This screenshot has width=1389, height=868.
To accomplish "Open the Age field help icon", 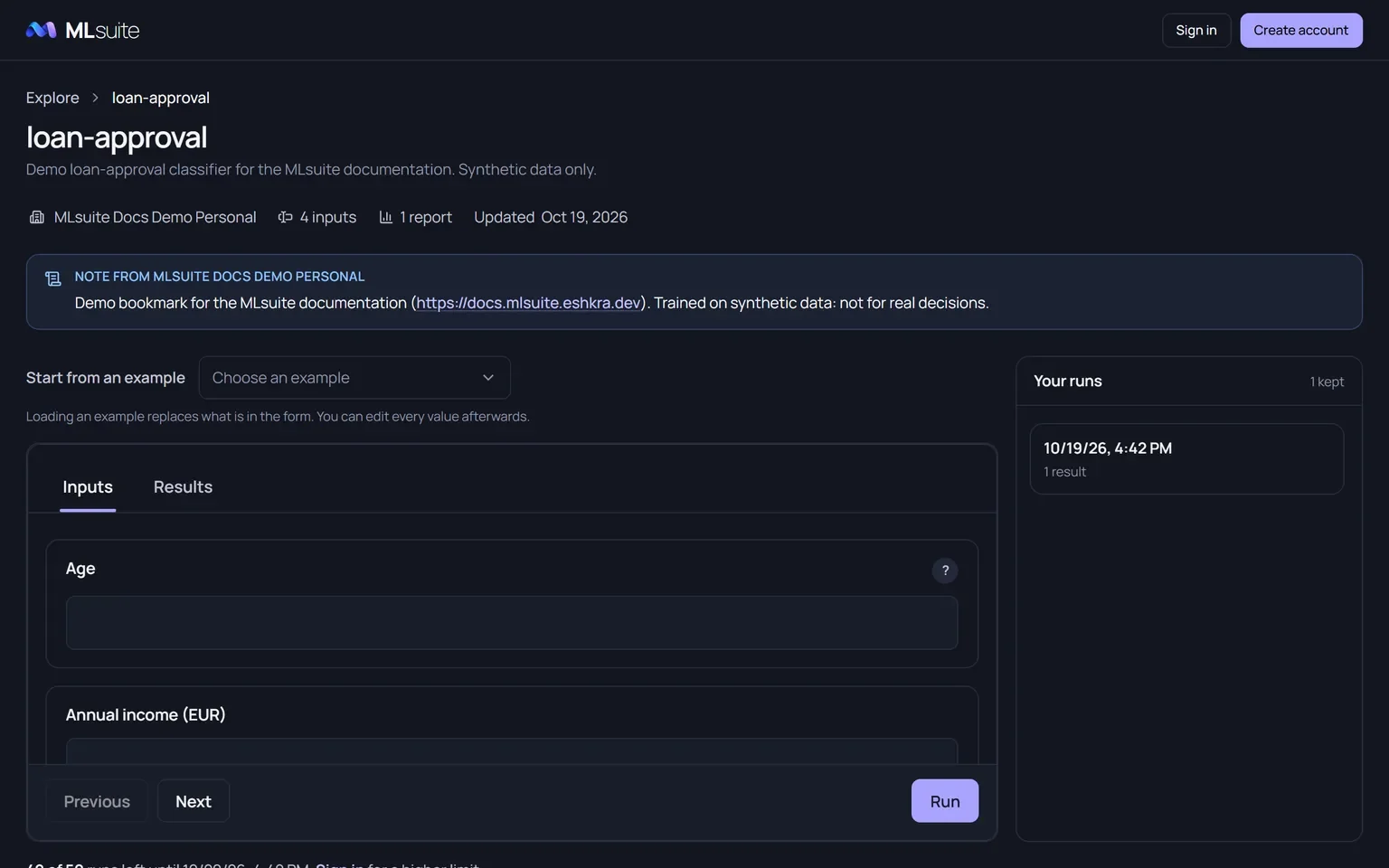I will coord(945,571).
